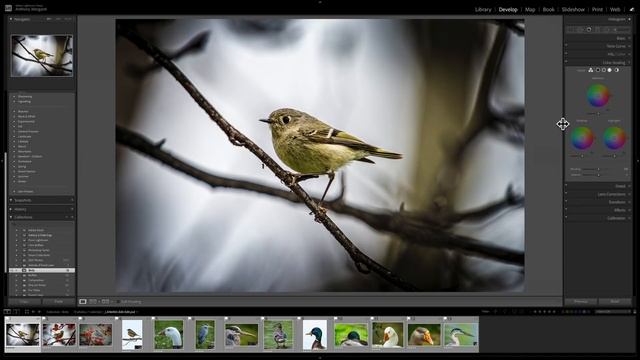Switch Color Grading to Global wheel icon
Image resolution: width=640 pixels, height=360 pixels.
pyautogui.click(x=616, y=70)
